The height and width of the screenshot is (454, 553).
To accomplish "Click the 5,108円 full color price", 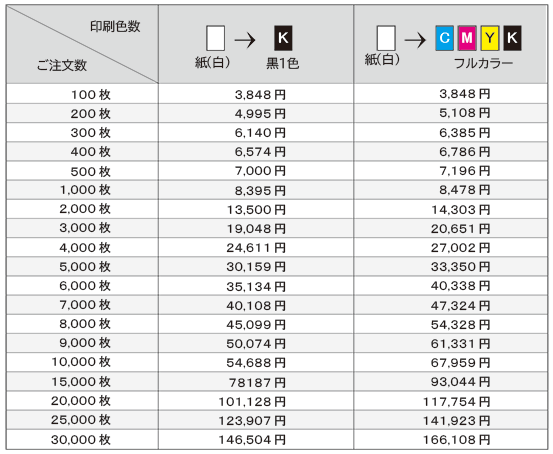I will pos(464,113).
